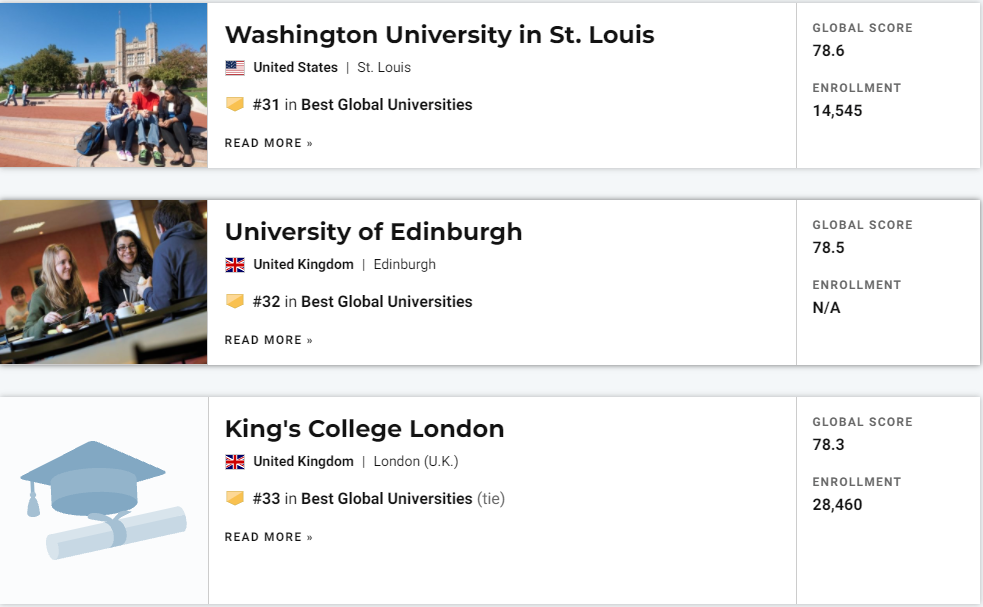Viewport: 983px width, 607px height.
Task: Click #32 in Best Global Universities
Action: 362,302
